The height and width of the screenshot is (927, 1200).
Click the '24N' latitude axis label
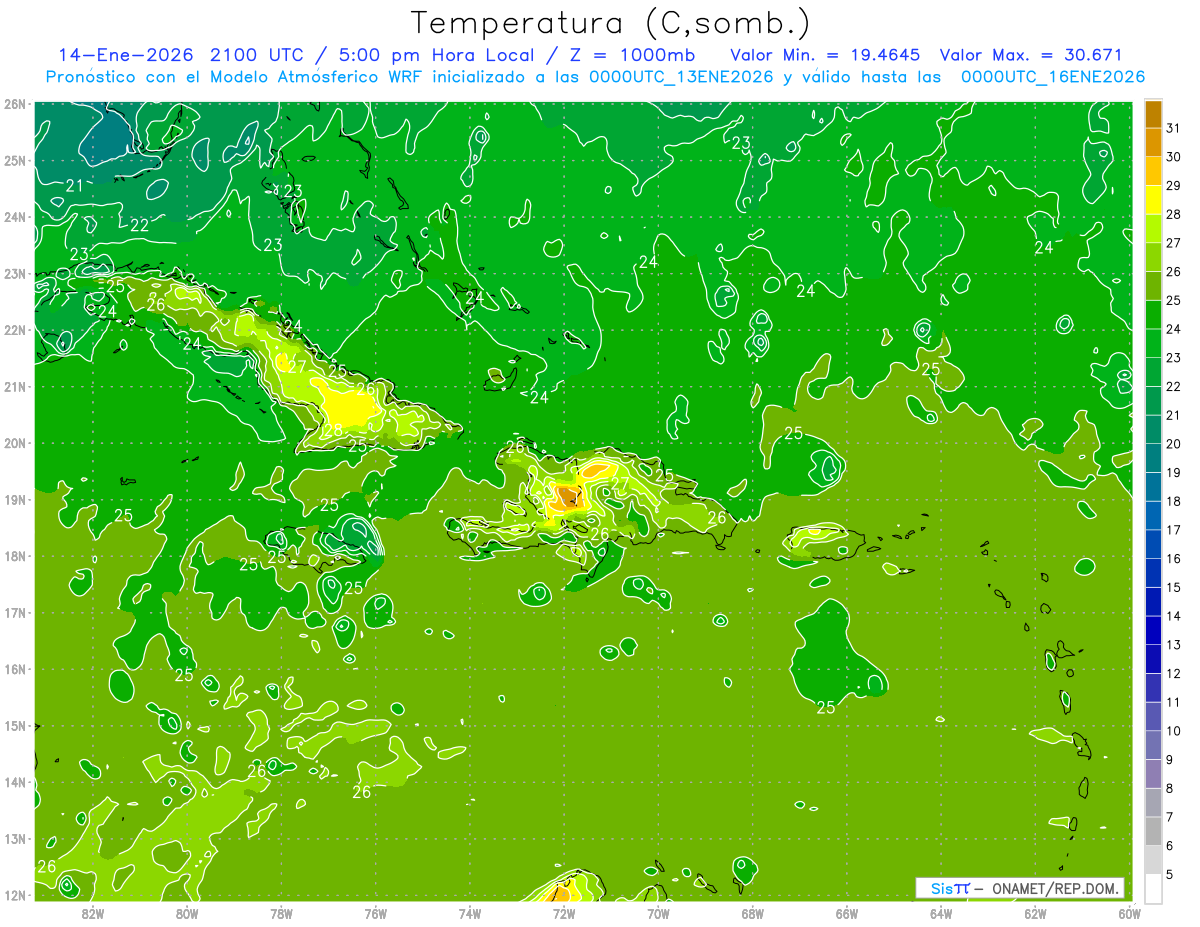pos(15,217)
